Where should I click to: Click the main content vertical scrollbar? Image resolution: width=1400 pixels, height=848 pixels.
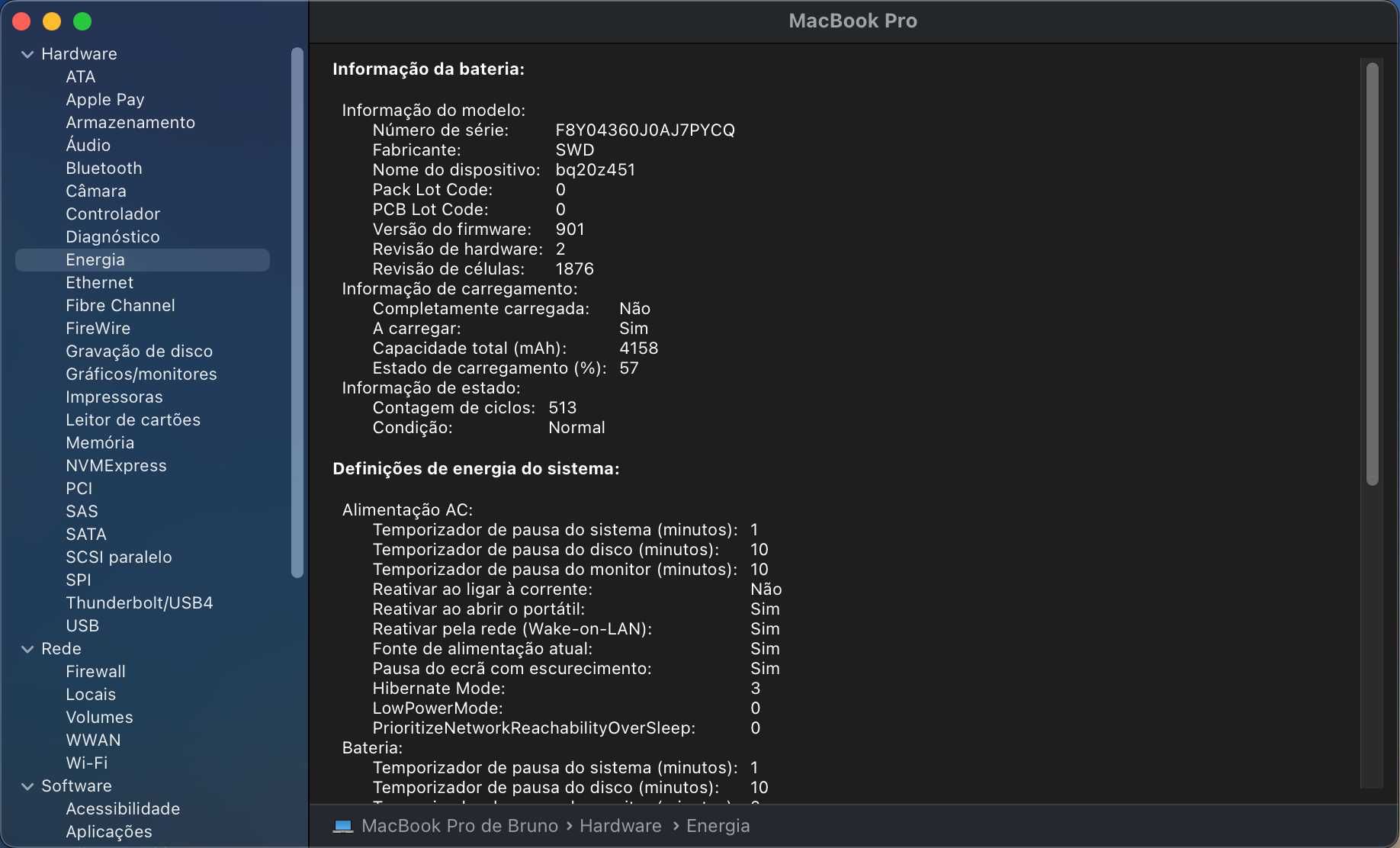tap(1373, 275)
